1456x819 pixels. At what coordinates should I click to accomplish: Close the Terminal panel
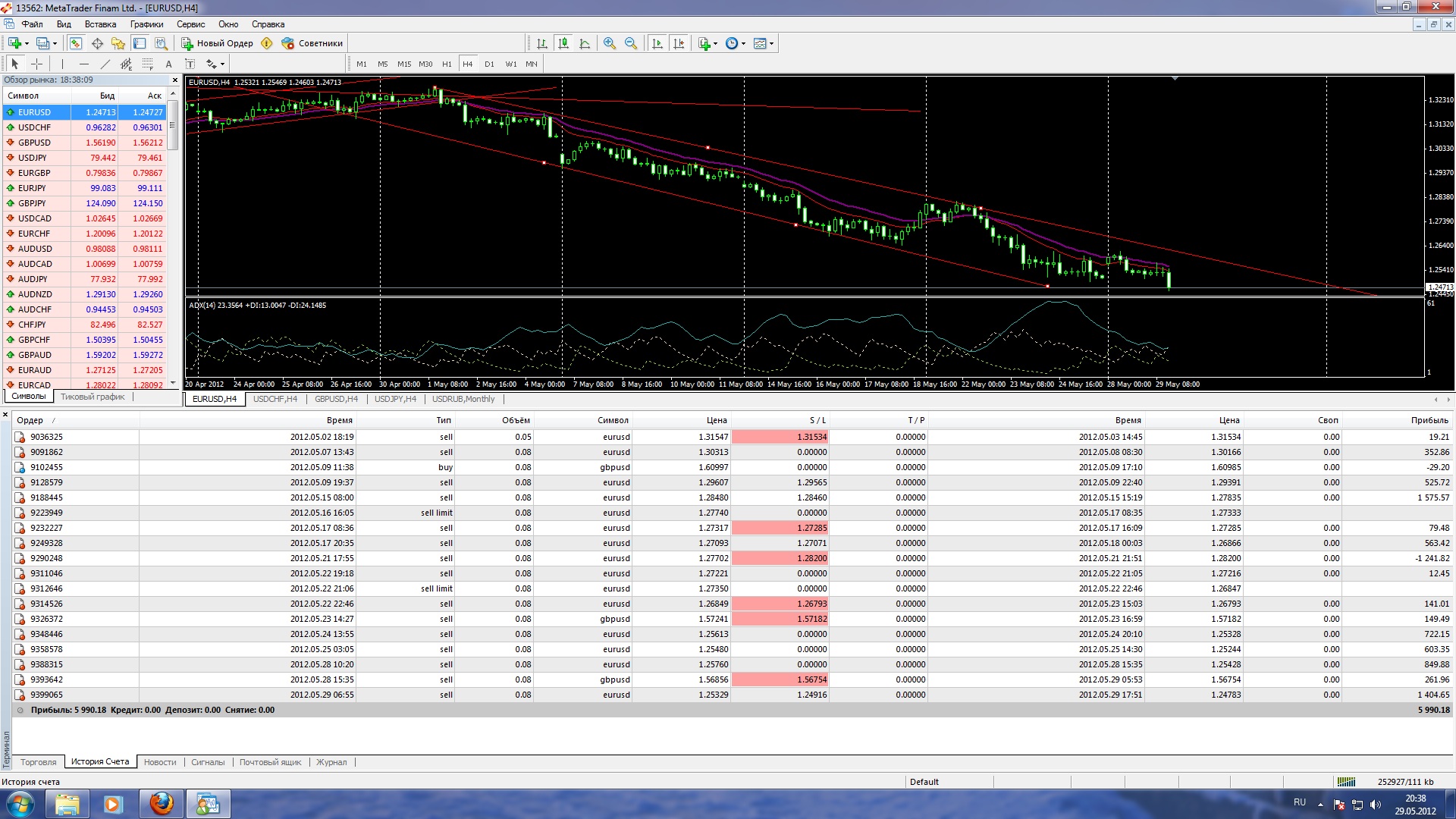[x=5, y=414]
